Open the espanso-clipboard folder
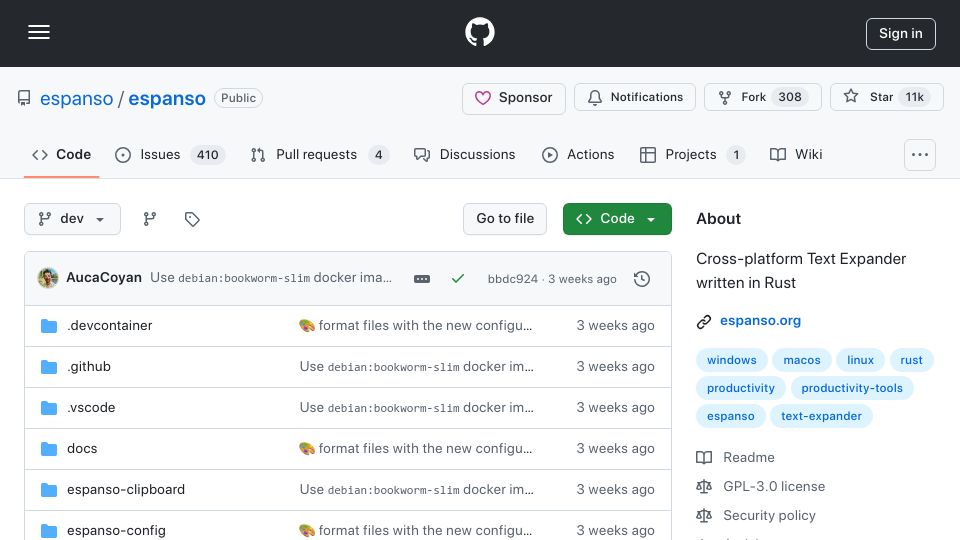Viewport: 960px width, 540px height. point(126,490)
